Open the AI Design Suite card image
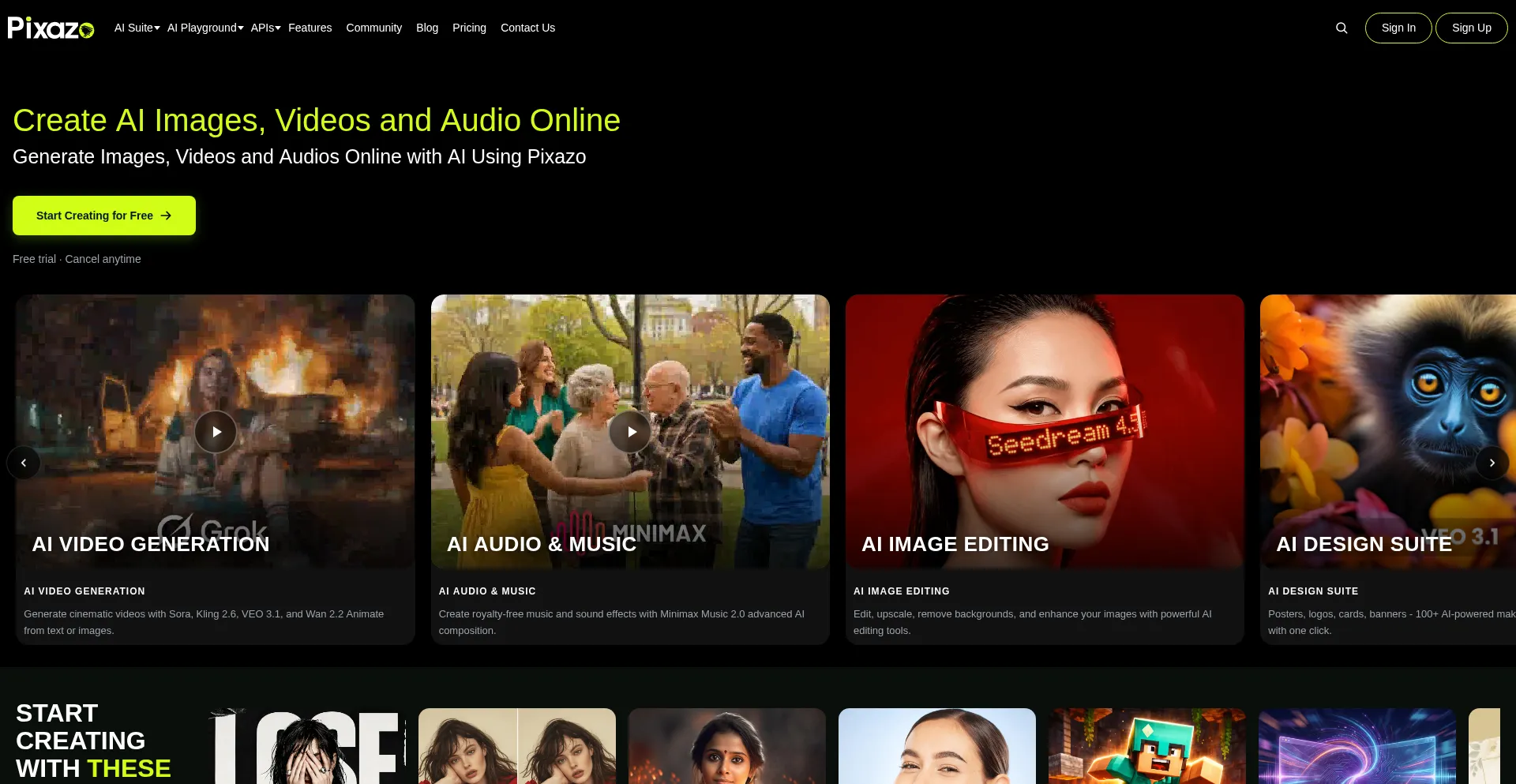Screen dimensions: 1516x784 [x=1388, y=432]
